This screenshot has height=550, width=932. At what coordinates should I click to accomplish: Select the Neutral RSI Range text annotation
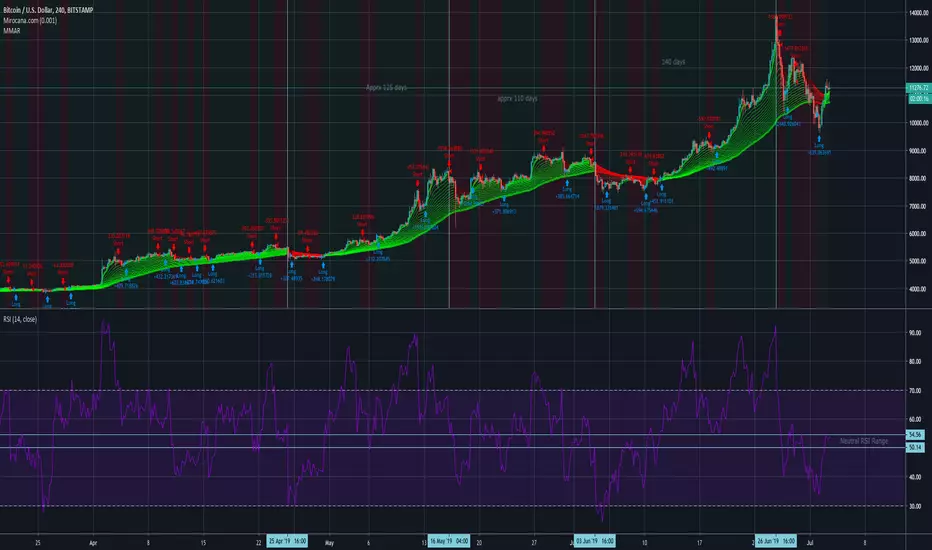pos(864,441)
